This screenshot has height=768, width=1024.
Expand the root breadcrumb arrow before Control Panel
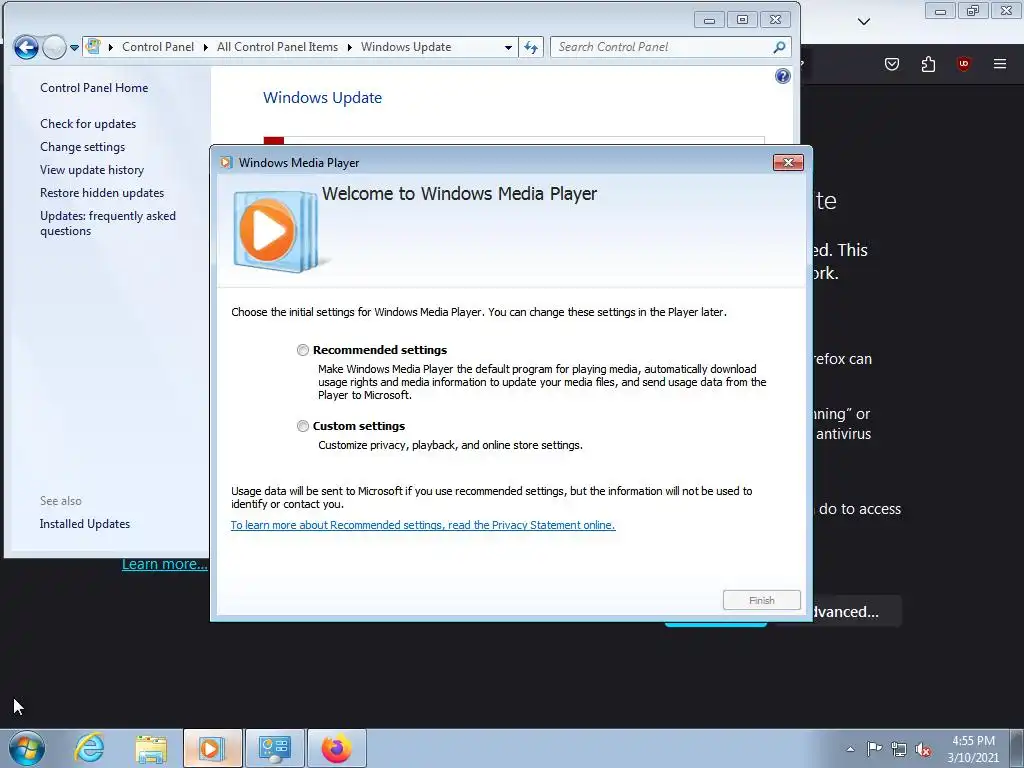(110, 47)
